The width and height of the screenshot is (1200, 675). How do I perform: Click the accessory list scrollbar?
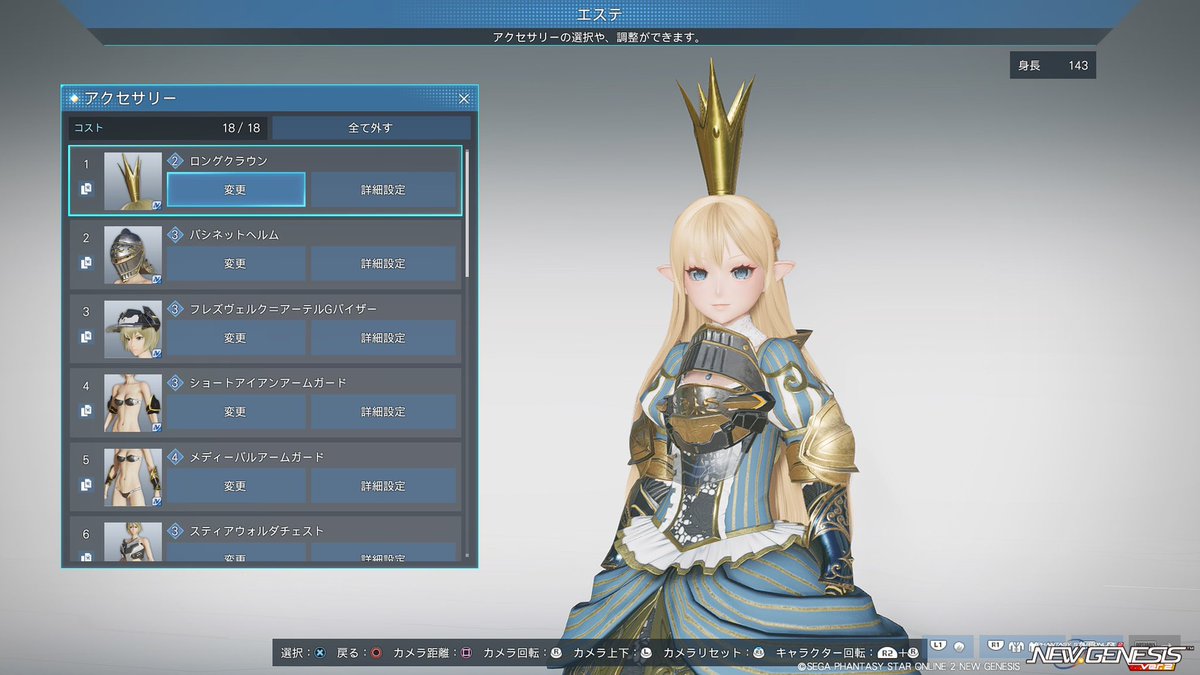[x=467, y=212]
